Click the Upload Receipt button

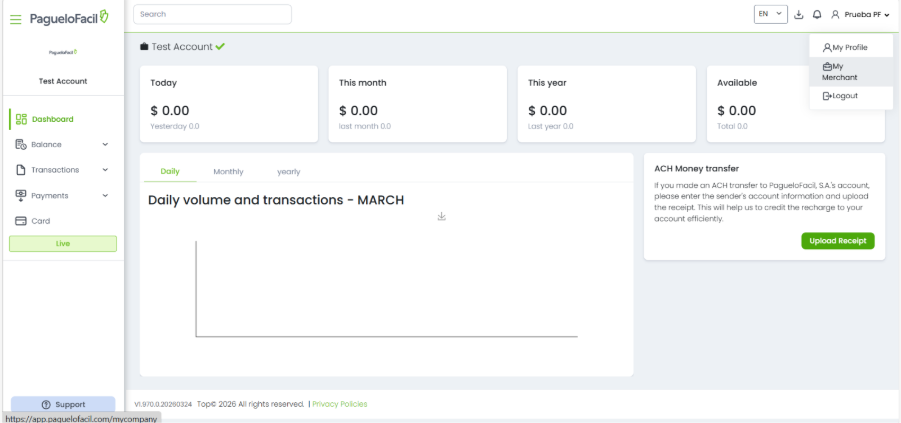(837, 241)
